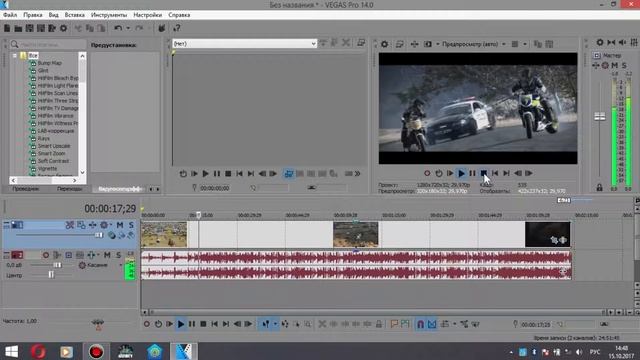Click Undo arrow in main toolbar
Screen dimensions: 640x360
pyautogui.click(x=118, y=28)
